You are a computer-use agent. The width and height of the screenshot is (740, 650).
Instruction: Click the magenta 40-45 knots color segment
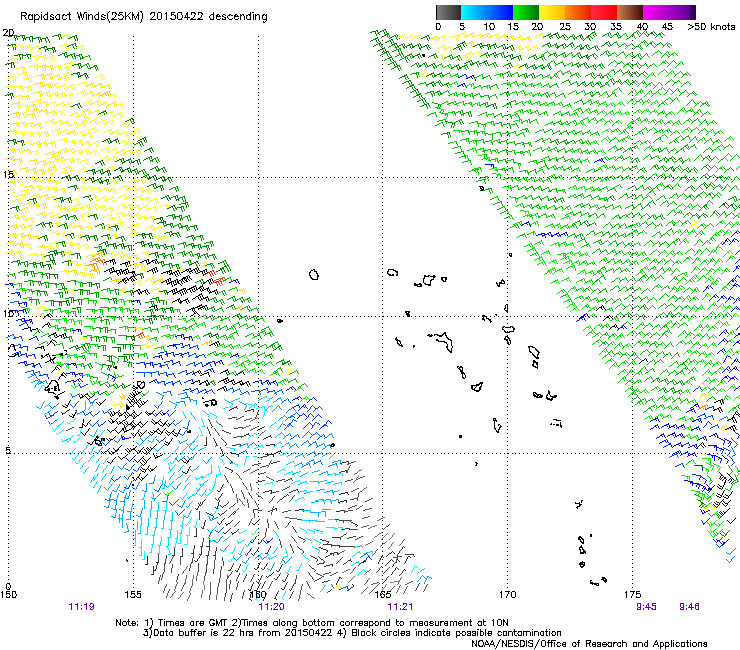(x=656, y=12)
